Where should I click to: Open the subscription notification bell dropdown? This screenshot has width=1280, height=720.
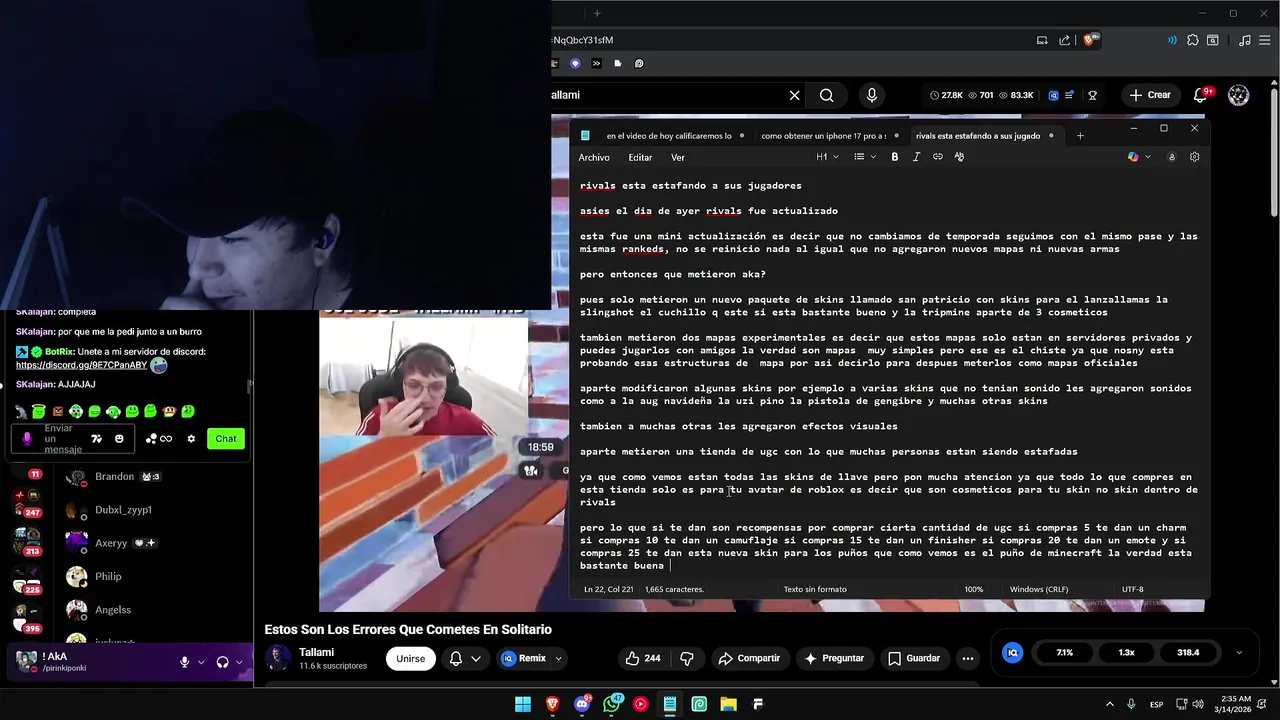(466, 658)
